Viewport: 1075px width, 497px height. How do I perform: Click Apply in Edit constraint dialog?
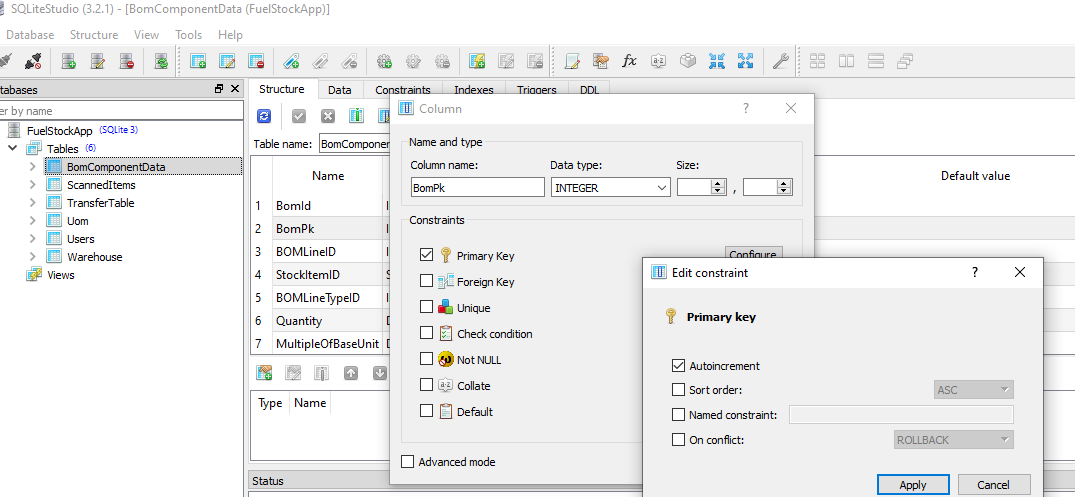click(913, 485)
